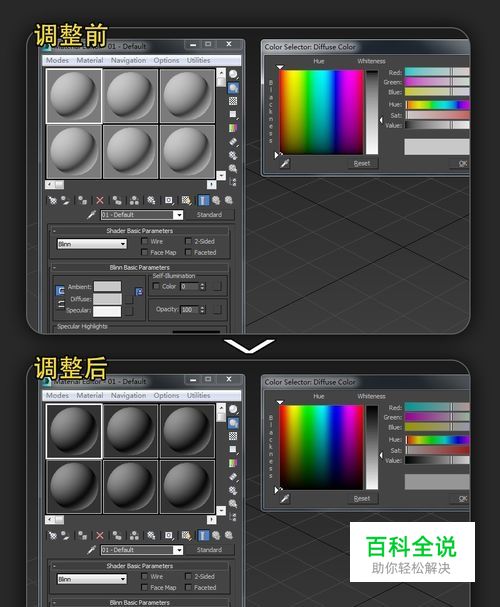
Task: Enable Wire checkbox in 调整后 editor
Action: pos(145,576)
